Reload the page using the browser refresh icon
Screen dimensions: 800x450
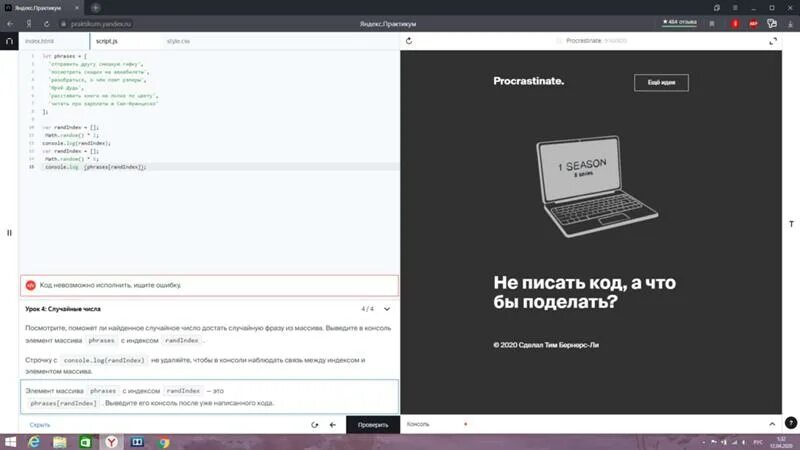pyautogui.click(x=46, y=23)
